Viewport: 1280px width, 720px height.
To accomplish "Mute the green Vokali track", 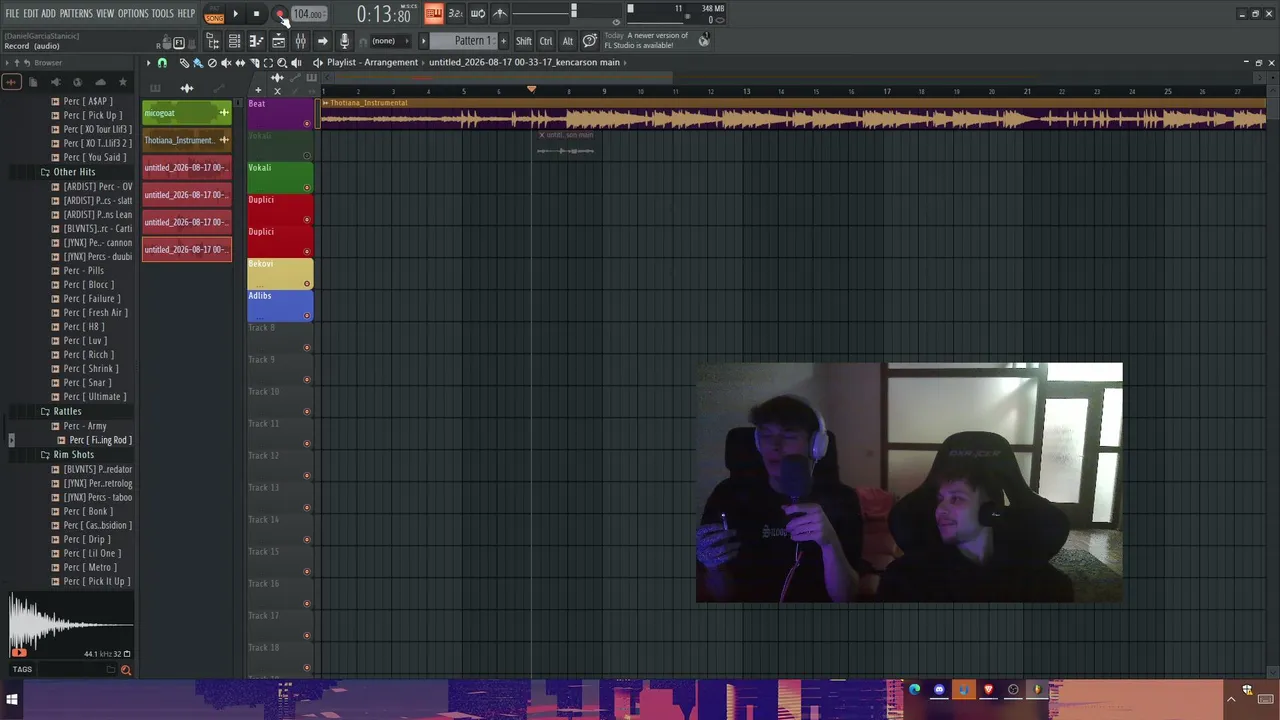I will click(307, 187).
